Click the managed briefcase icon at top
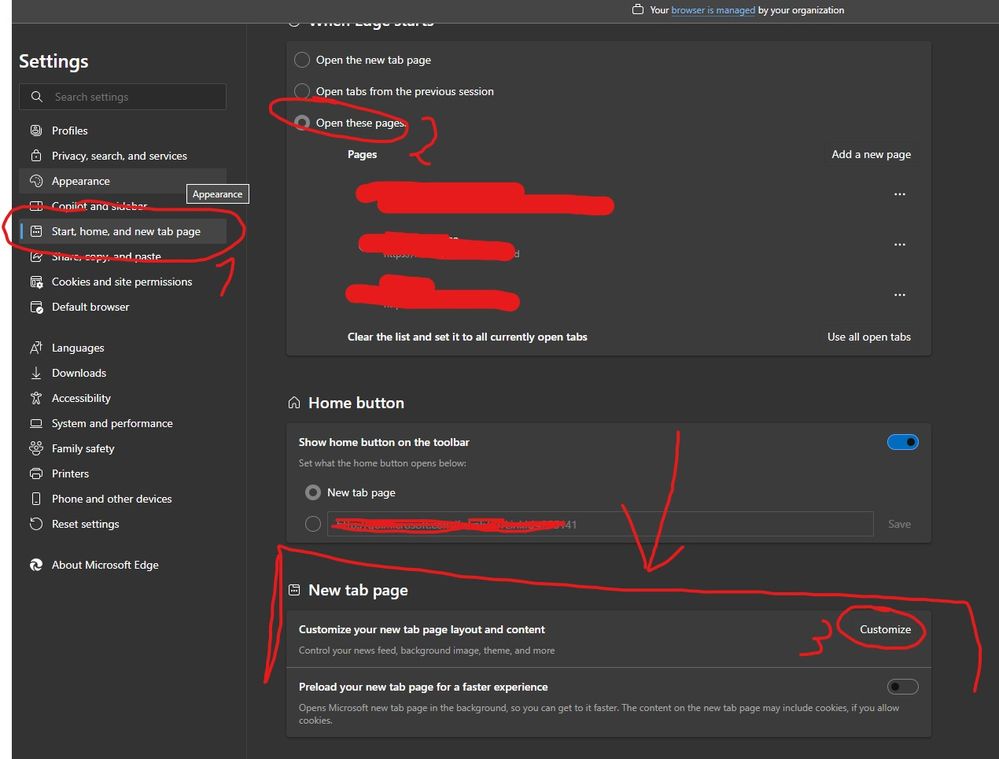The image size is (999, 759). point(637,10)
